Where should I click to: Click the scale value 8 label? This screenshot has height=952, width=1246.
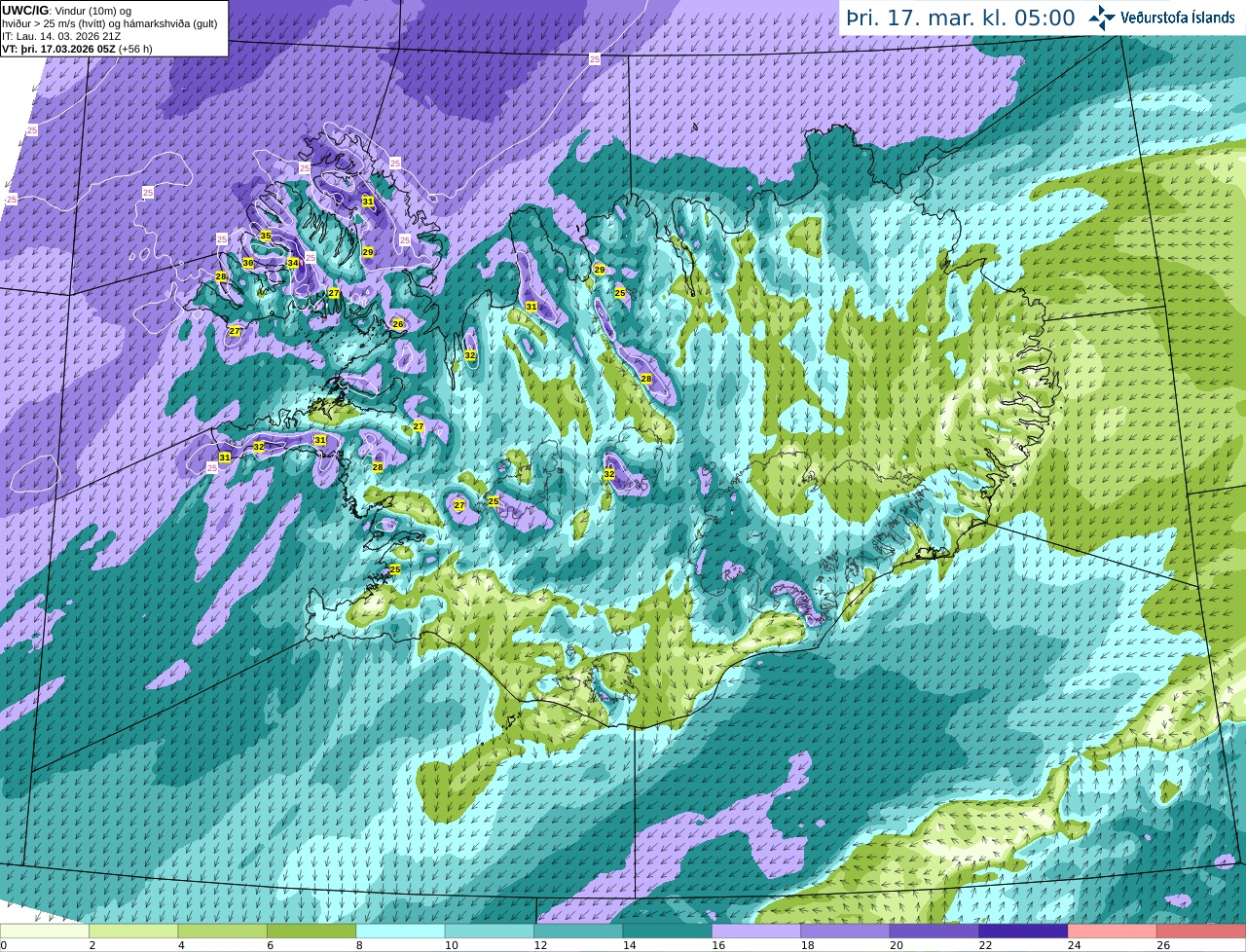[359, 945]
